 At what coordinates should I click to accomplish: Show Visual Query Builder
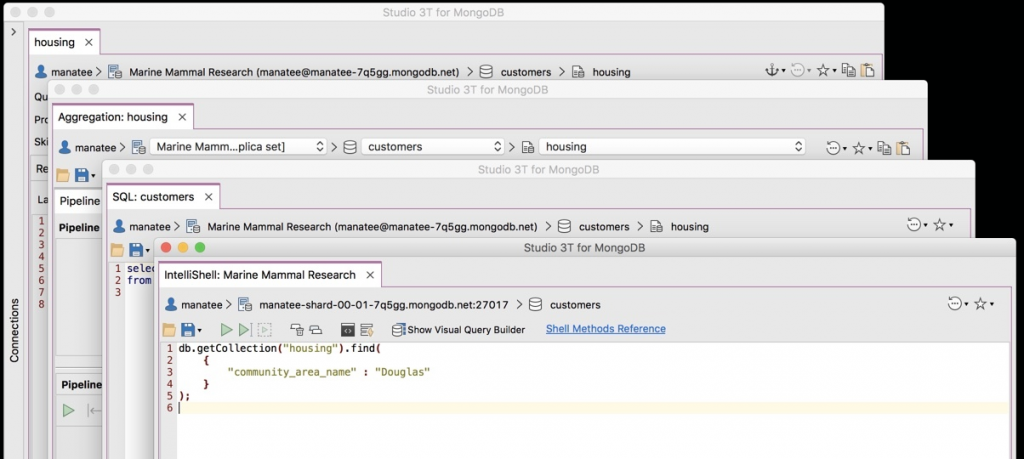coord(458,330)
